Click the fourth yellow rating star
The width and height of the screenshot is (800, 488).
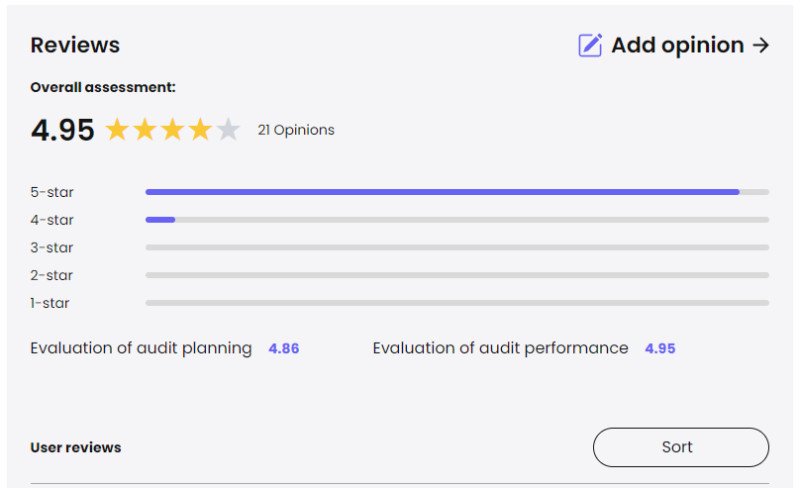(201, 130)
